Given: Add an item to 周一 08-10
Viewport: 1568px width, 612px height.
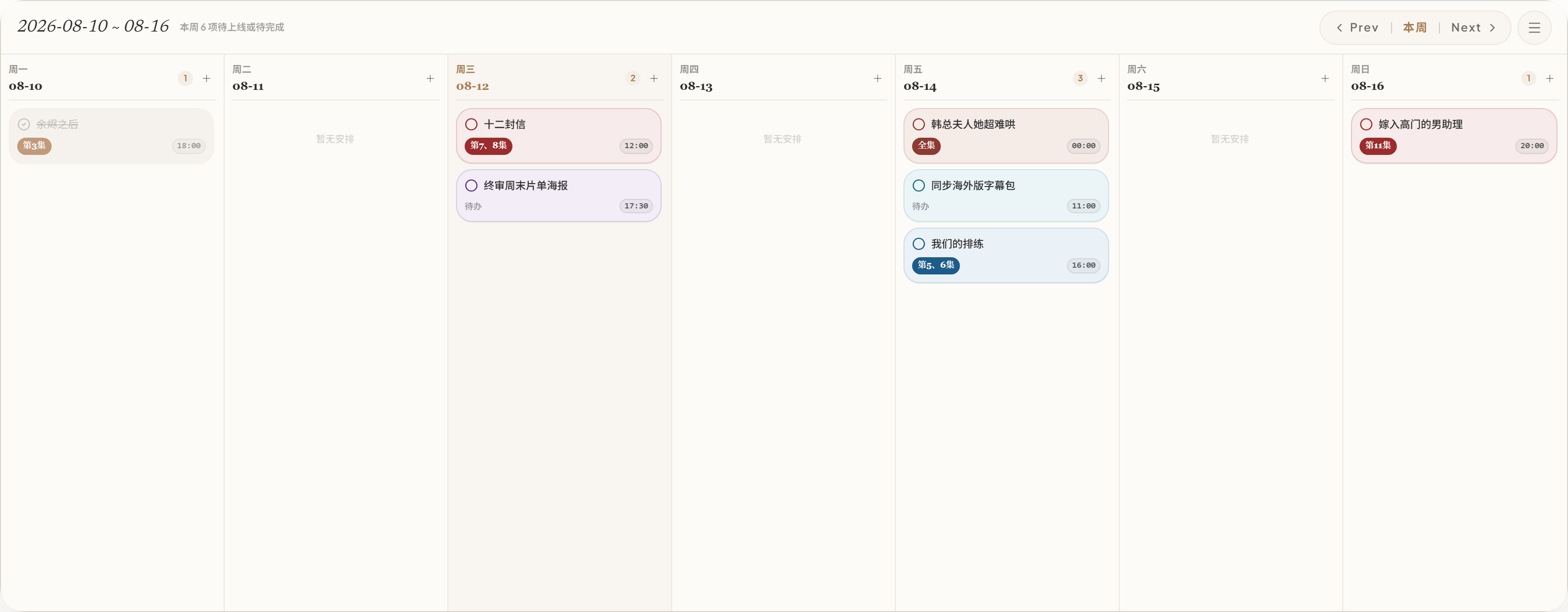Looking at the screenshot, I should [207, 78].
